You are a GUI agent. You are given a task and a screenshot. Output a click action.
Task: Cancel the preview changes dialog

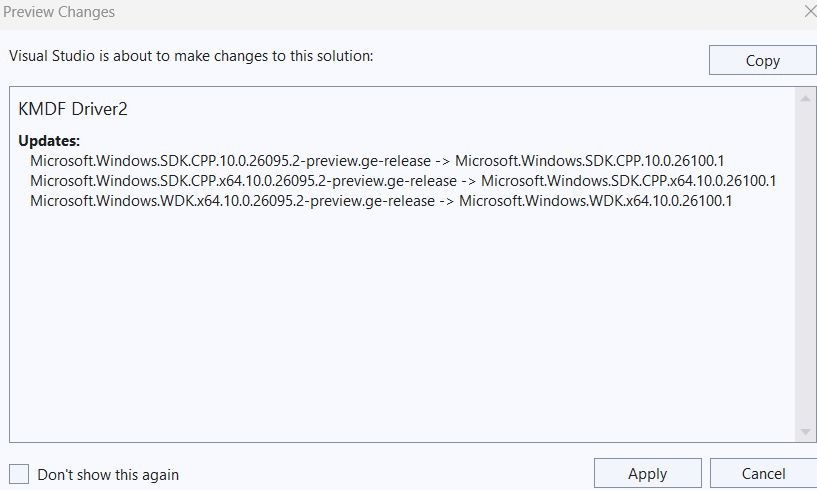coord(762,473)
